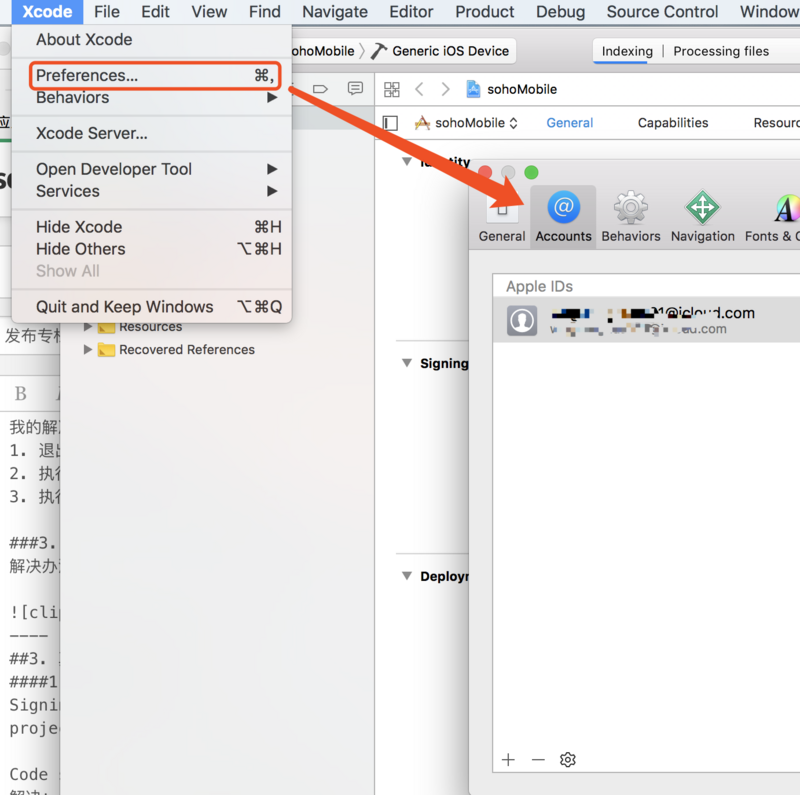The height and width of the screenshot is (795, 800).
Task: Open the File menu
Action: click(107, 12)
